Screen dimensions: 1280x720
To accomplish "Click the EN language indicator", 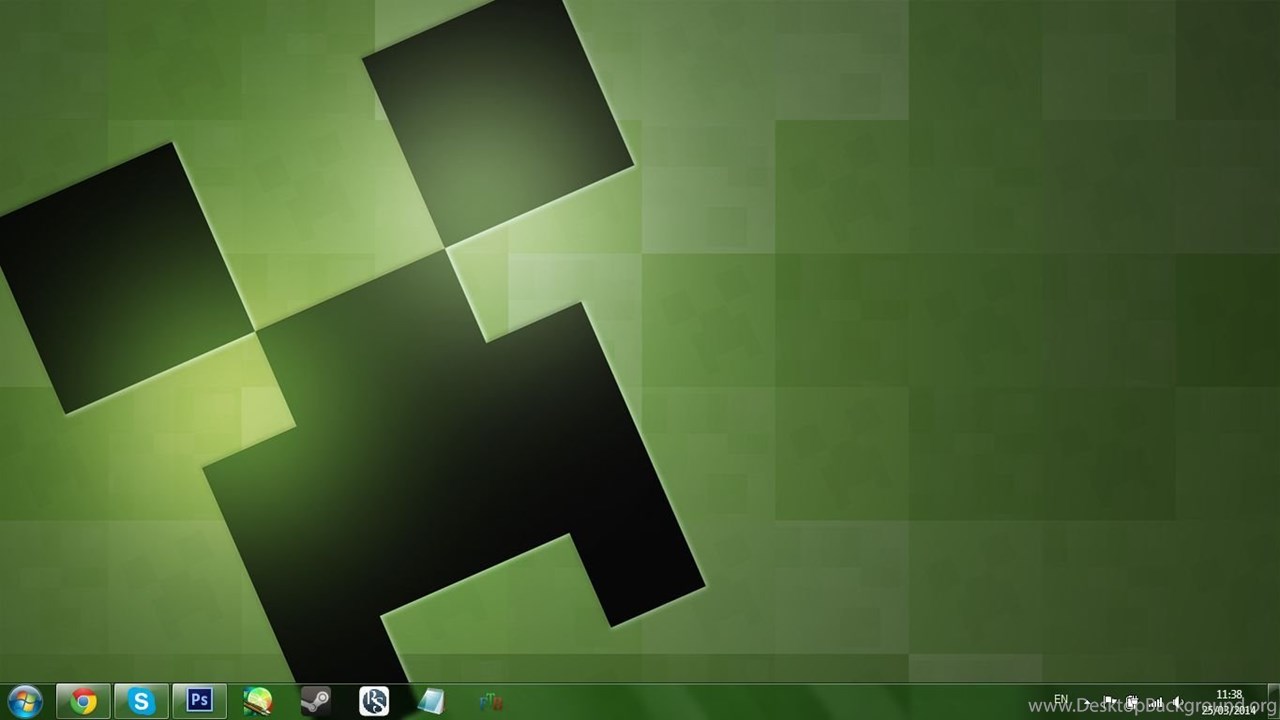I will pyautogui.click(x=1061, y=699).
